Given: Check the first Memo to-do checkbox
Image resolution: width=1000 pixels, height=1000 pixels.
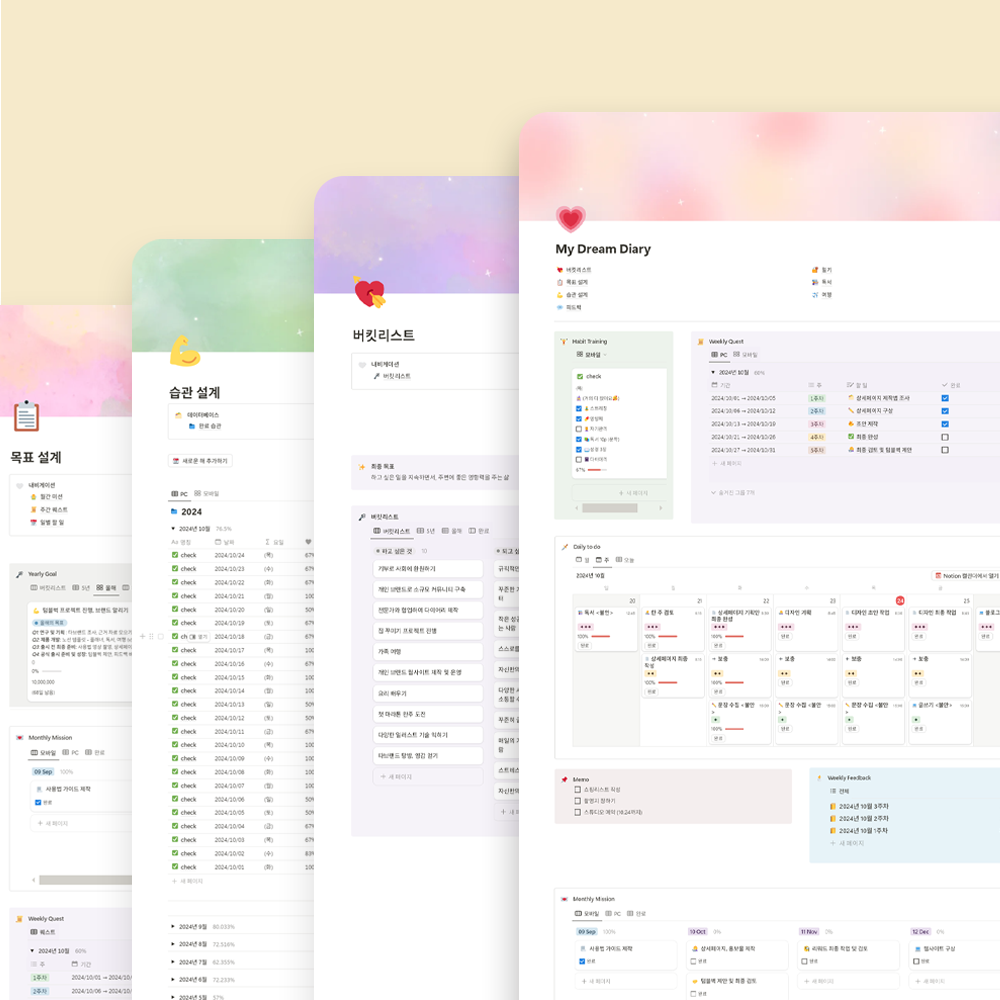Looking at the screenshot, I should tap(578, 790).
